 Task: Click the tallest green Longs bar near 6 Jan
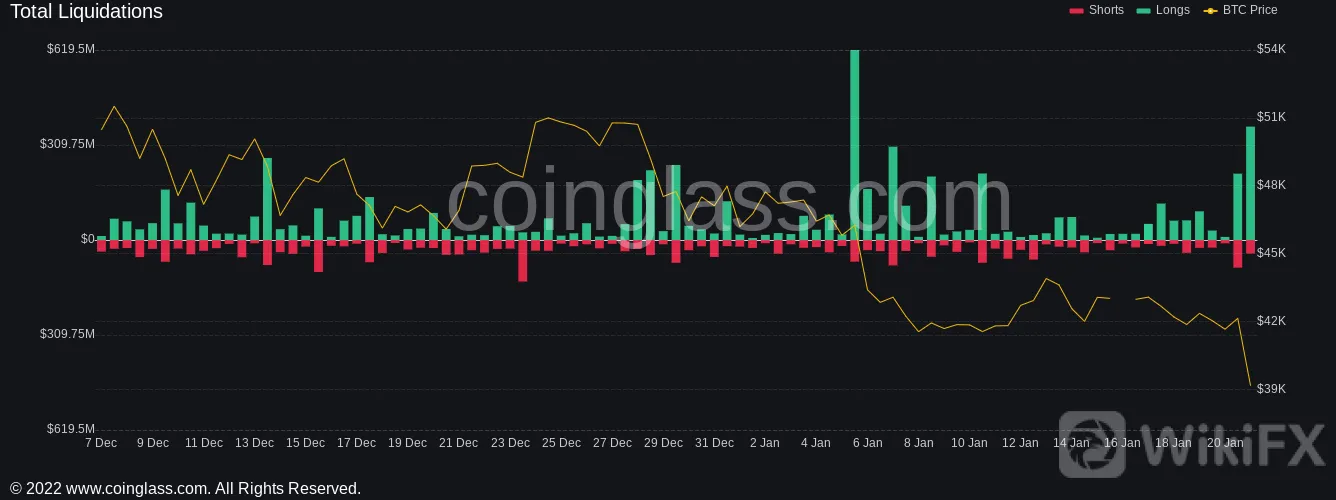855,145
